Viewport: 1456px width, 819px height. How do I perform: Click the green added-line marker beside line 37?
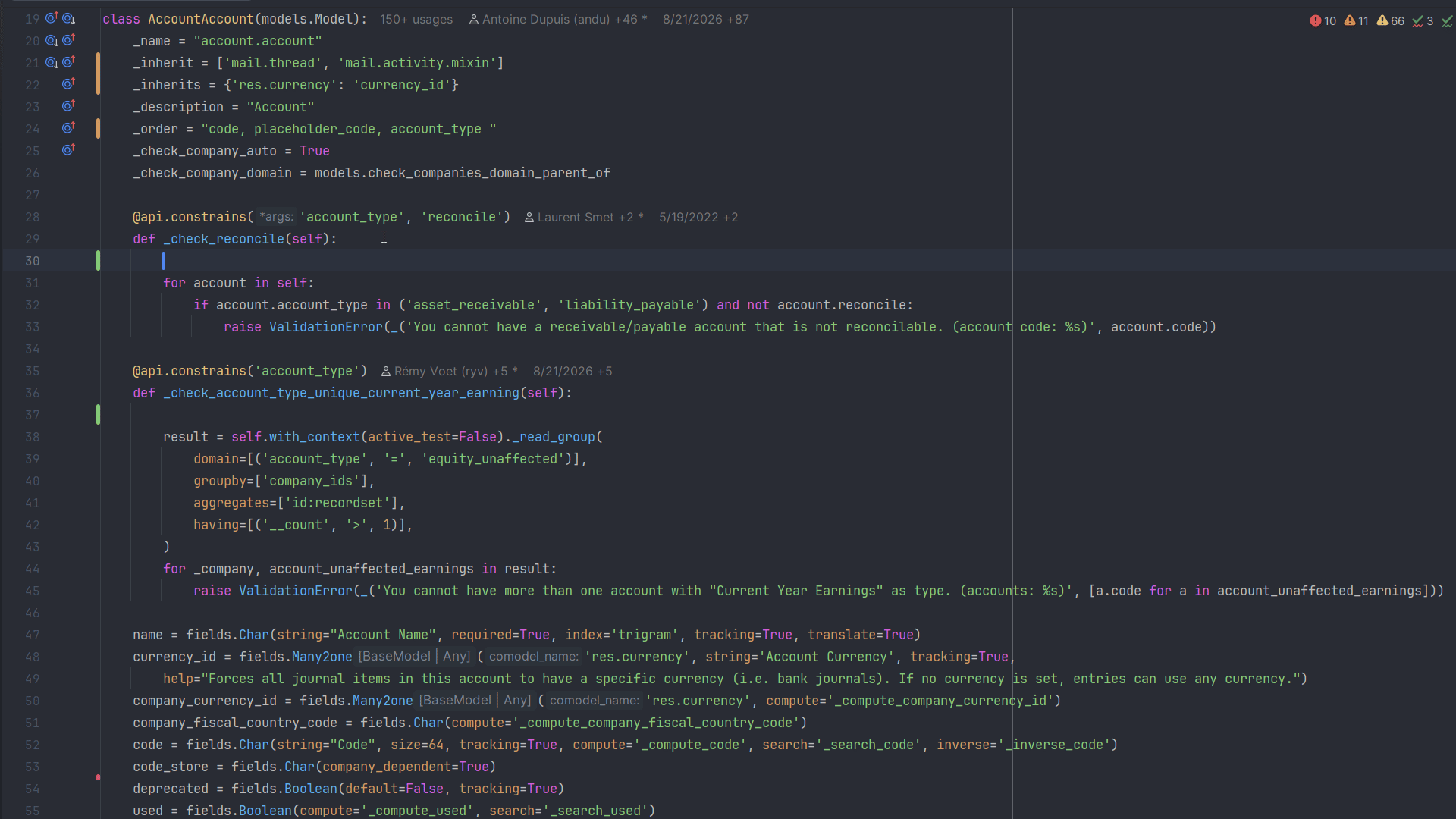pos(98,415)
